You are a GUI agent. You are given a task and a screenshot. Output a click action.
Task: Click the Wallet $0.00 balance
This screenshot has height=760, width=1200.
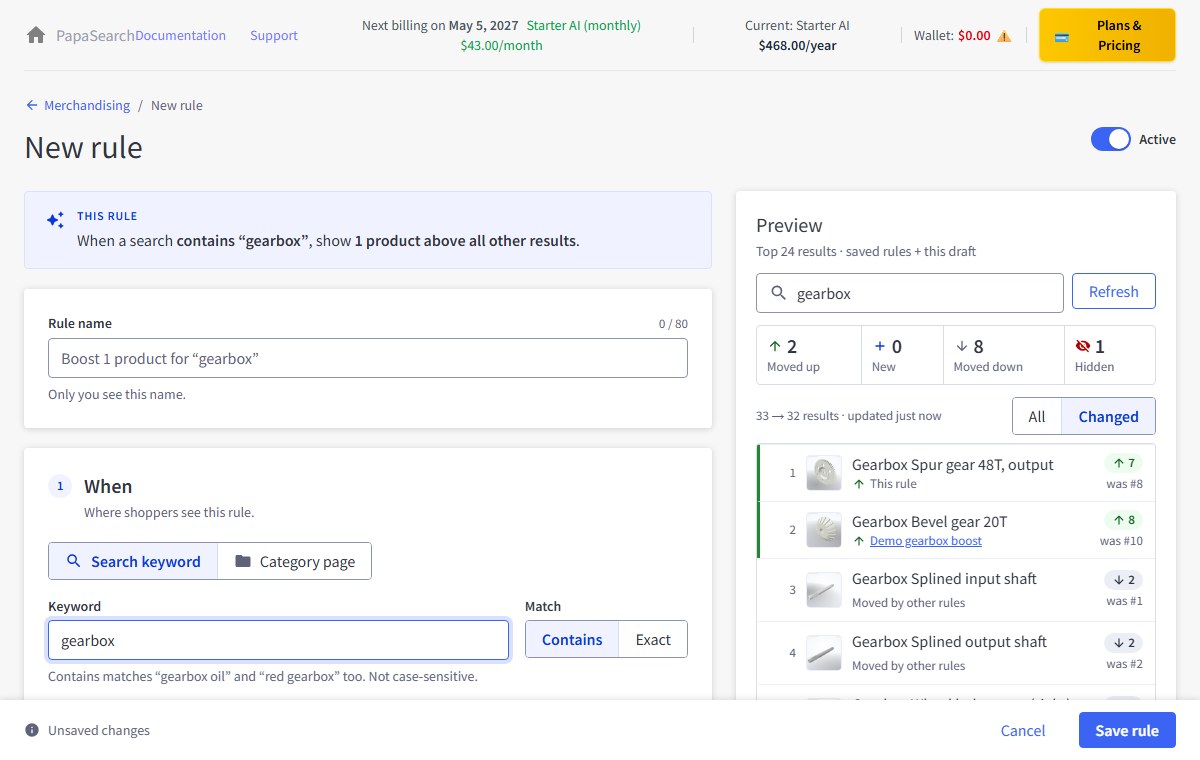coord(974,36)
